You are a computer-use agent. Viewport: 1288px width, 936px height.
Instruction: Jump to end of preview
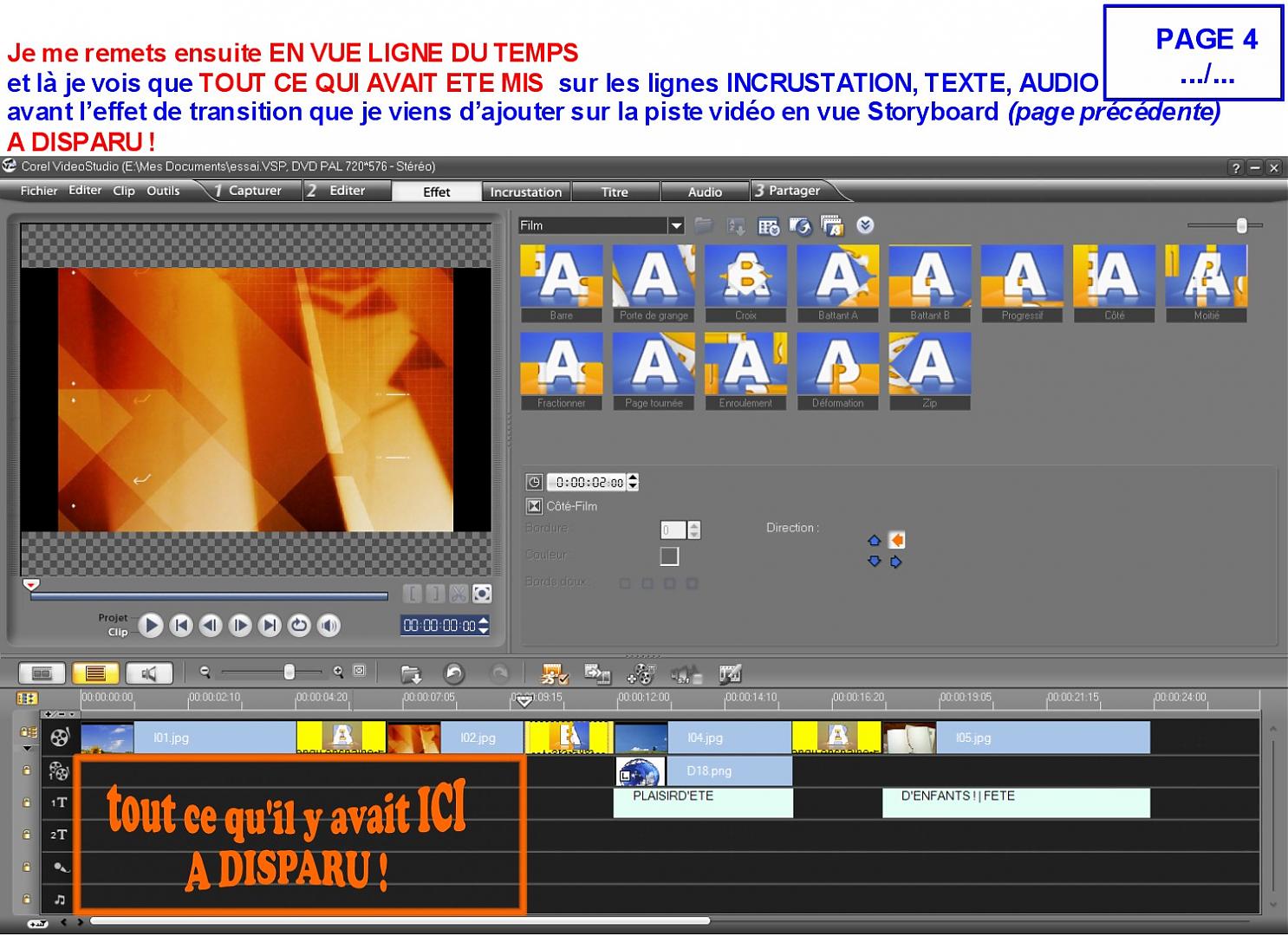[270, 625]
